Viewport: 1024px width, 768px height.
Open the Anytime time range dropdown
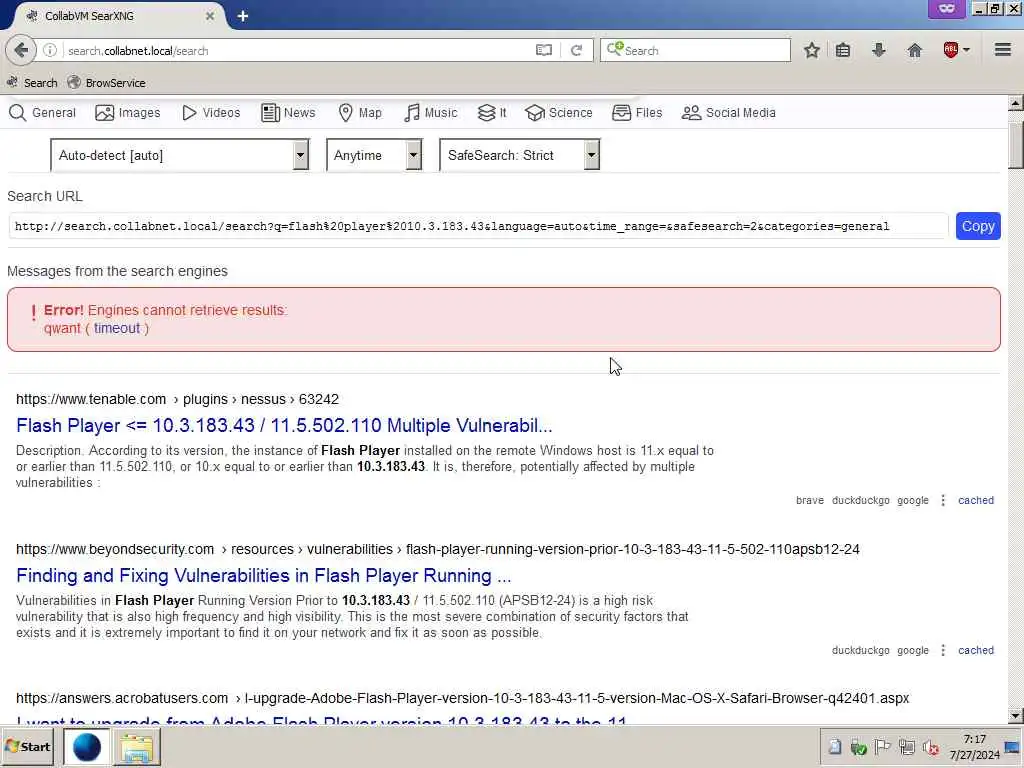[374, 155]
